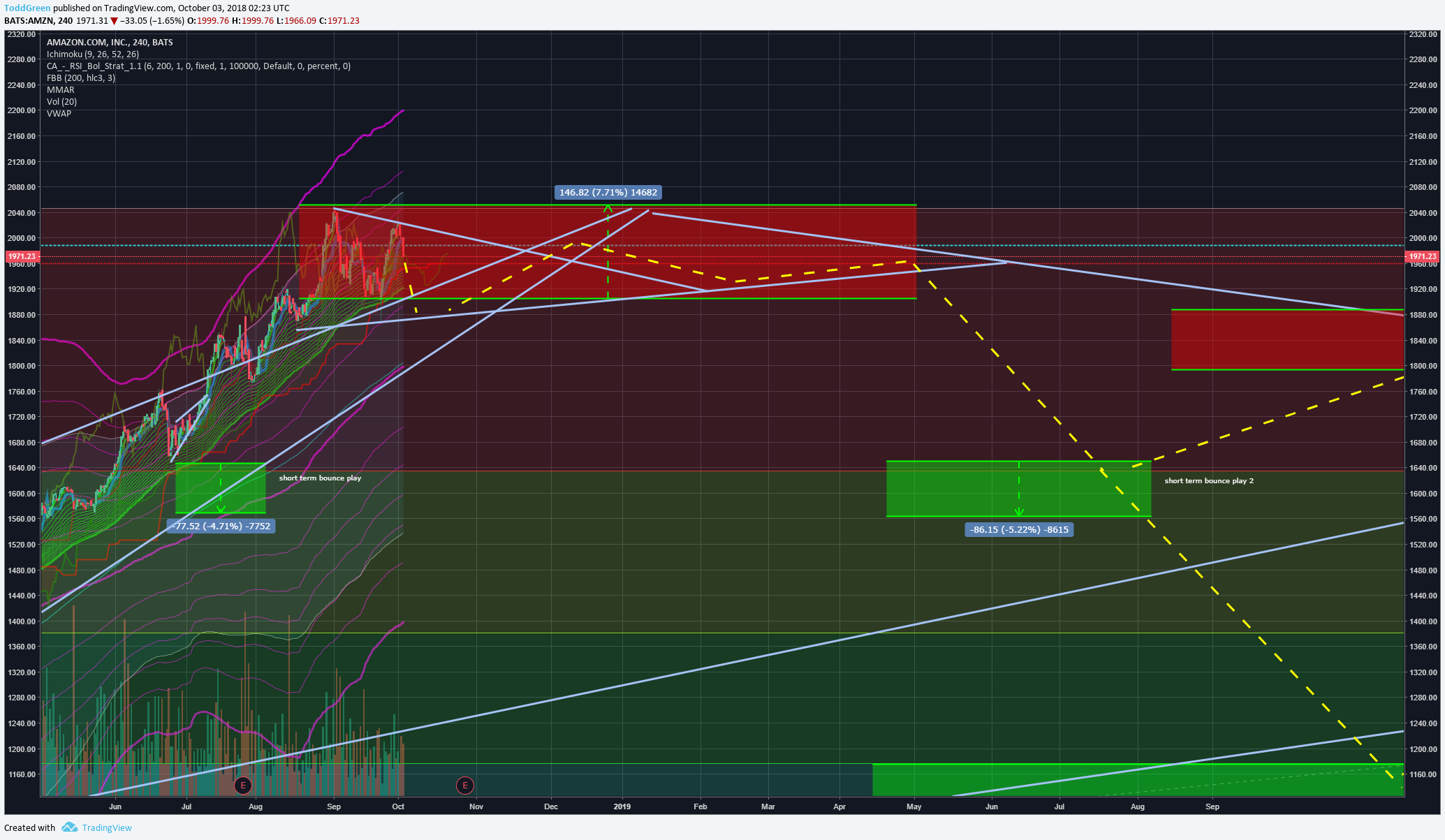This screenshot has width=1445, height=840.
Task: Click the 1640.00 price on right axis
Action: coord(1423,468)
